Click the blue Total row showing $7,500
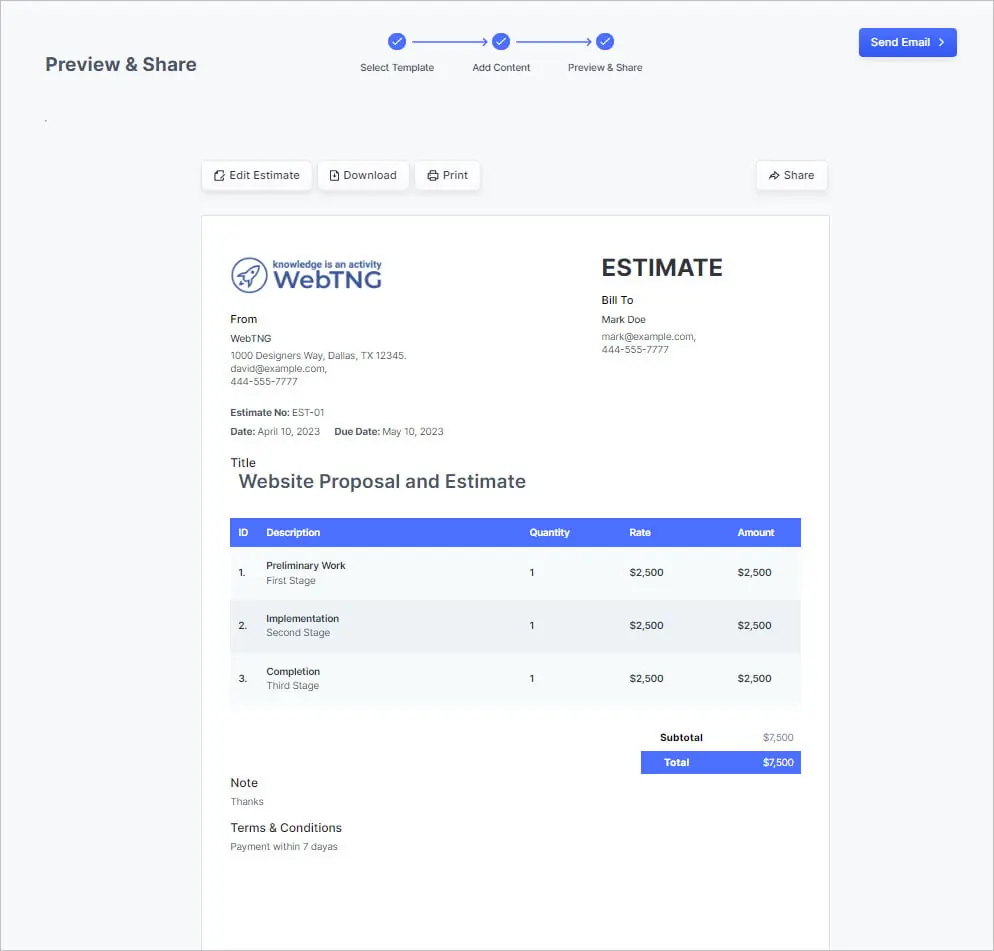This screenshot has height=951, width=994. point(720,762)
